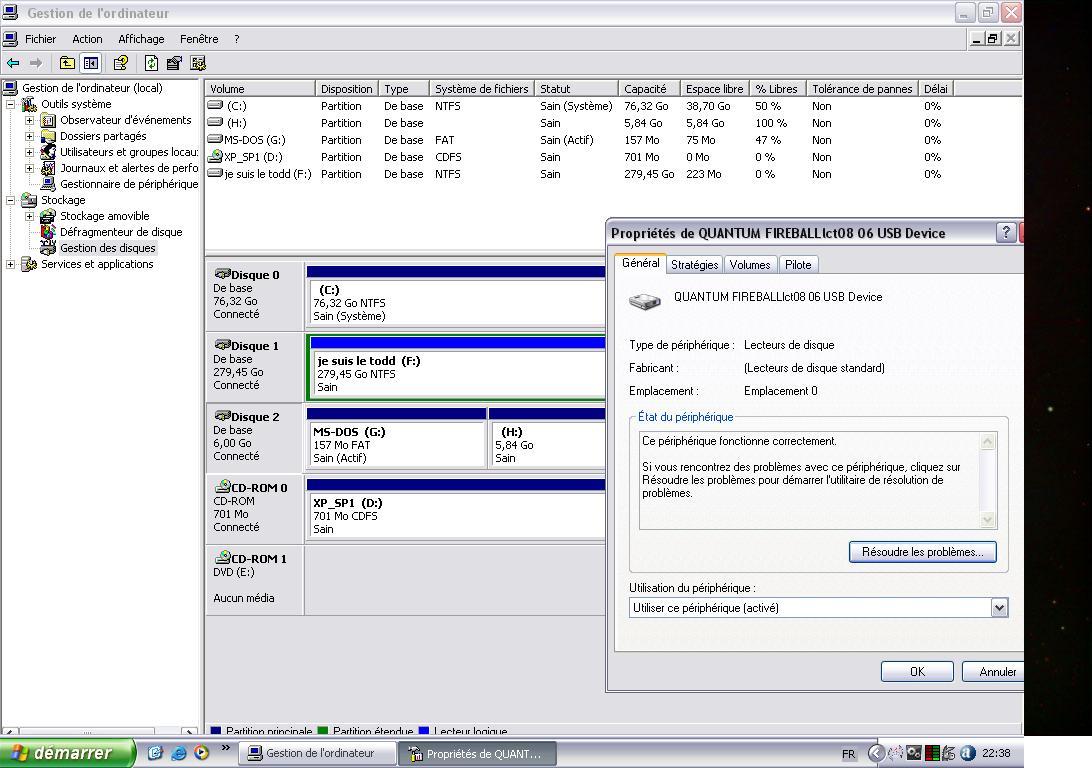
Task: Click the Back arrow toolbar icon
Action: coord(13,63)
